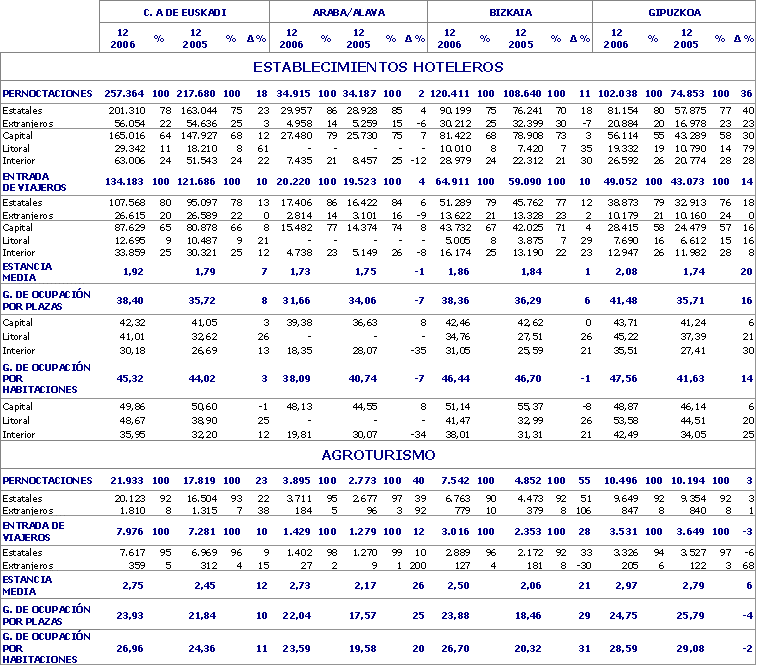
Task: Select the PERNOCTACIONES row label under hotels
Action: pyautogui.click(x=48, y=92)
